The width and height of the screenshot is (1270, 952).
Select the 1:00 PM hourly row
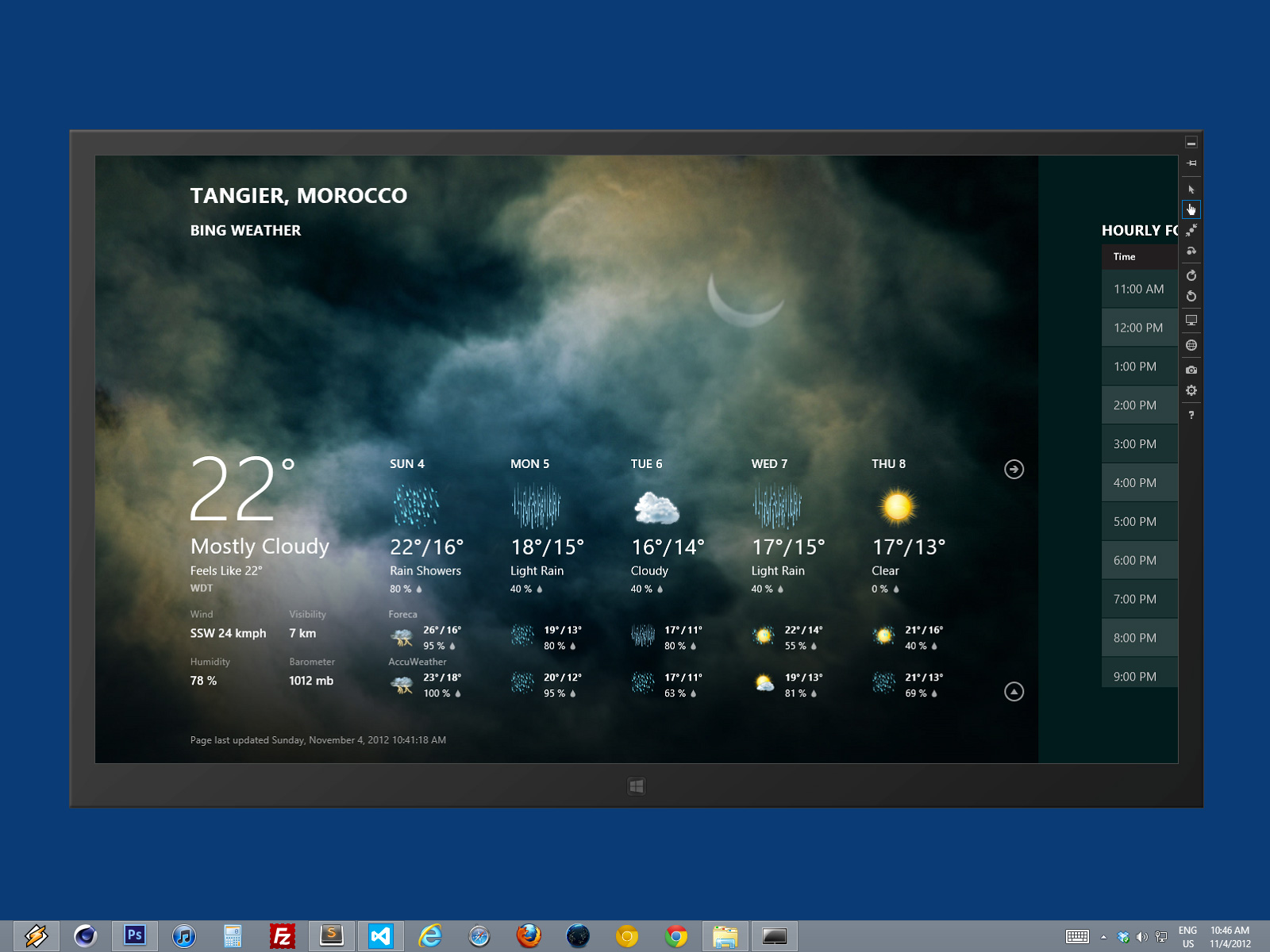(x=1140, y=367)
